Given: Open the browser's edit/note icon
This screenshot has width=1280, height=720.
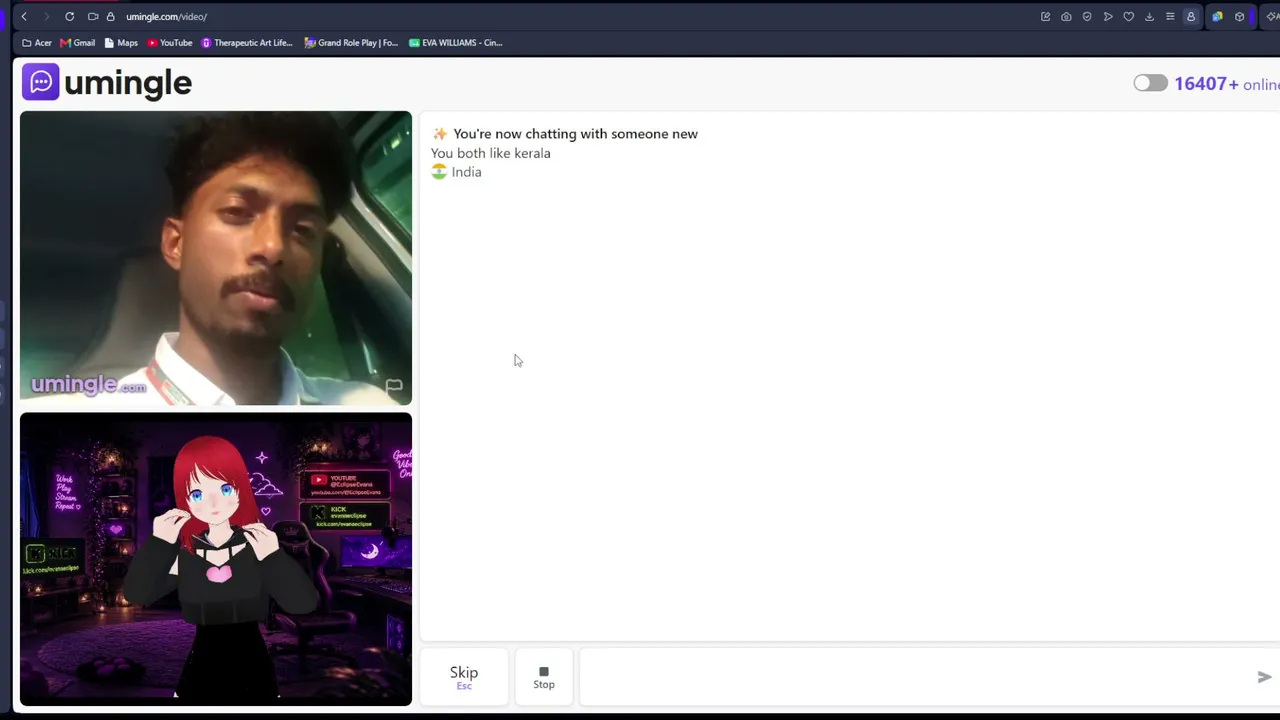Looking at the screenshot, I should pyautogui.click(x=1045, y=16).
